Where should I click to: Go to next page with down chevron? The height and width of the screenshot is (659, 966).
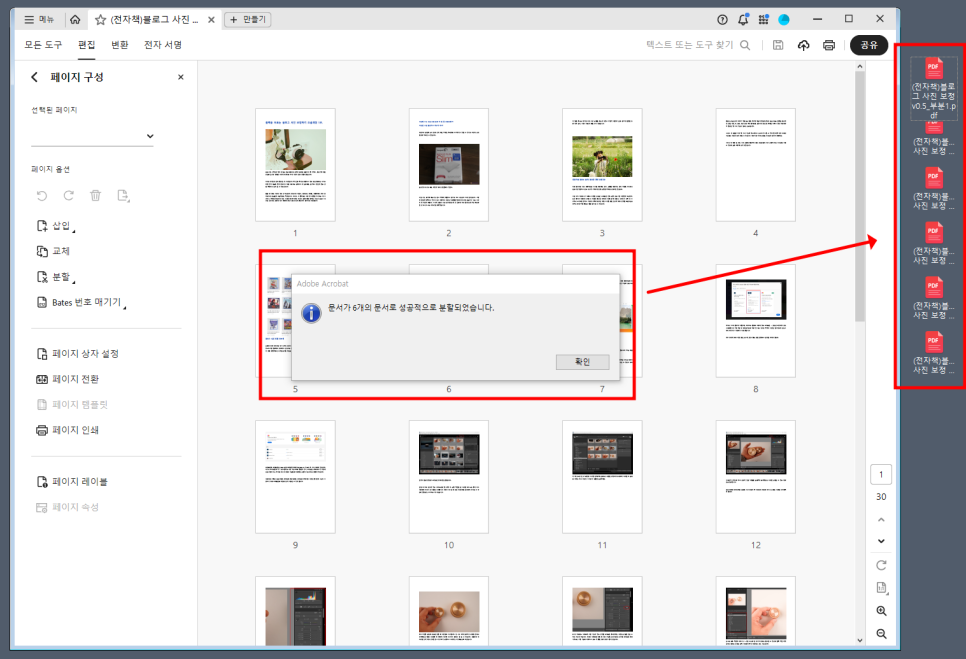881,541
